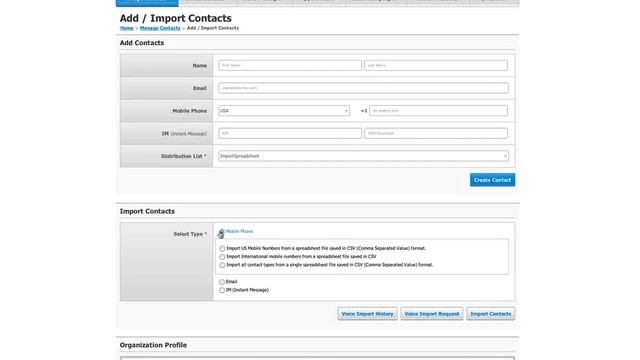Select the IM (Instant Message) radio
This screenshot has width=640, height=360.
pos(222,290)
